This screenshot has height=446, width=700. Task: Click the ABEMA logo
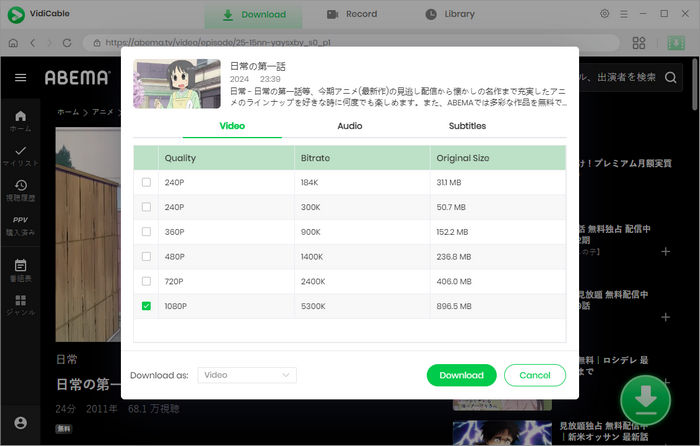point(77,78)
